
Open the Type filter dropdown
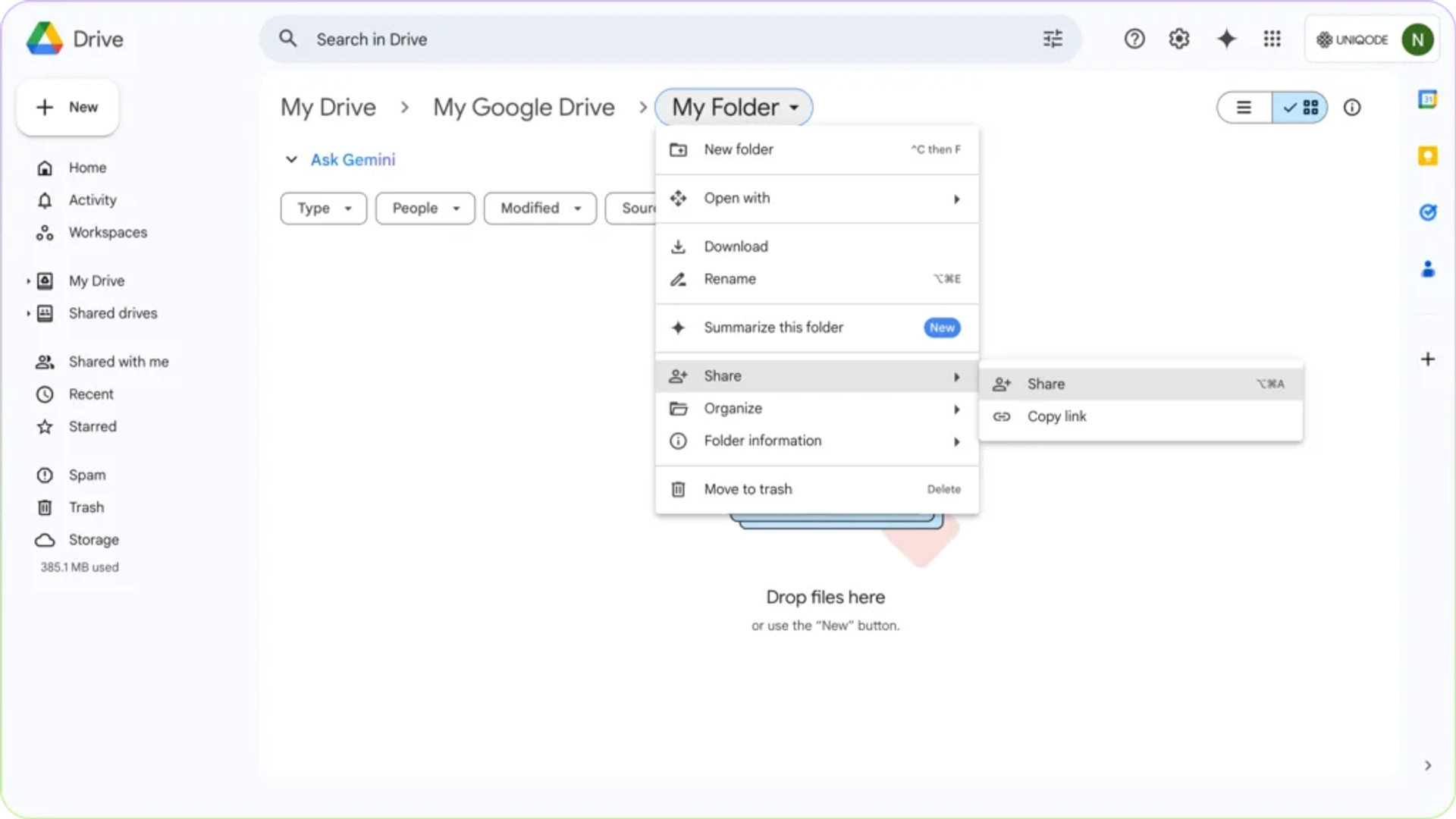(324, 208)
